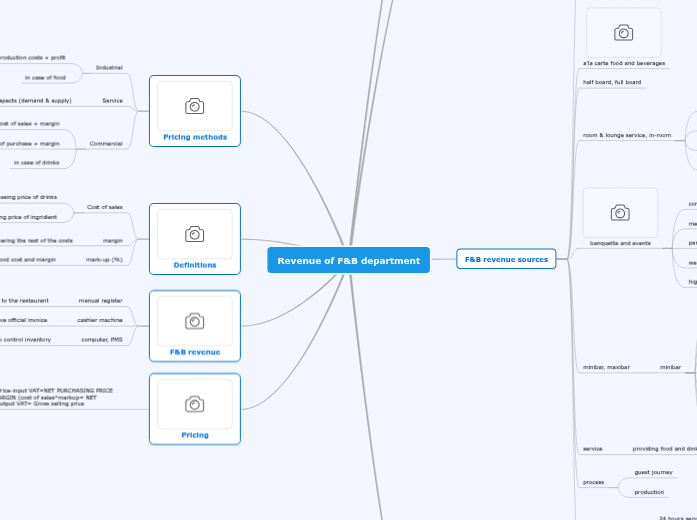Image resolution: width=697 pixels, height=520 pixels.
Task: Select the central Revenue of F&B department node
Action: (348, 260)
